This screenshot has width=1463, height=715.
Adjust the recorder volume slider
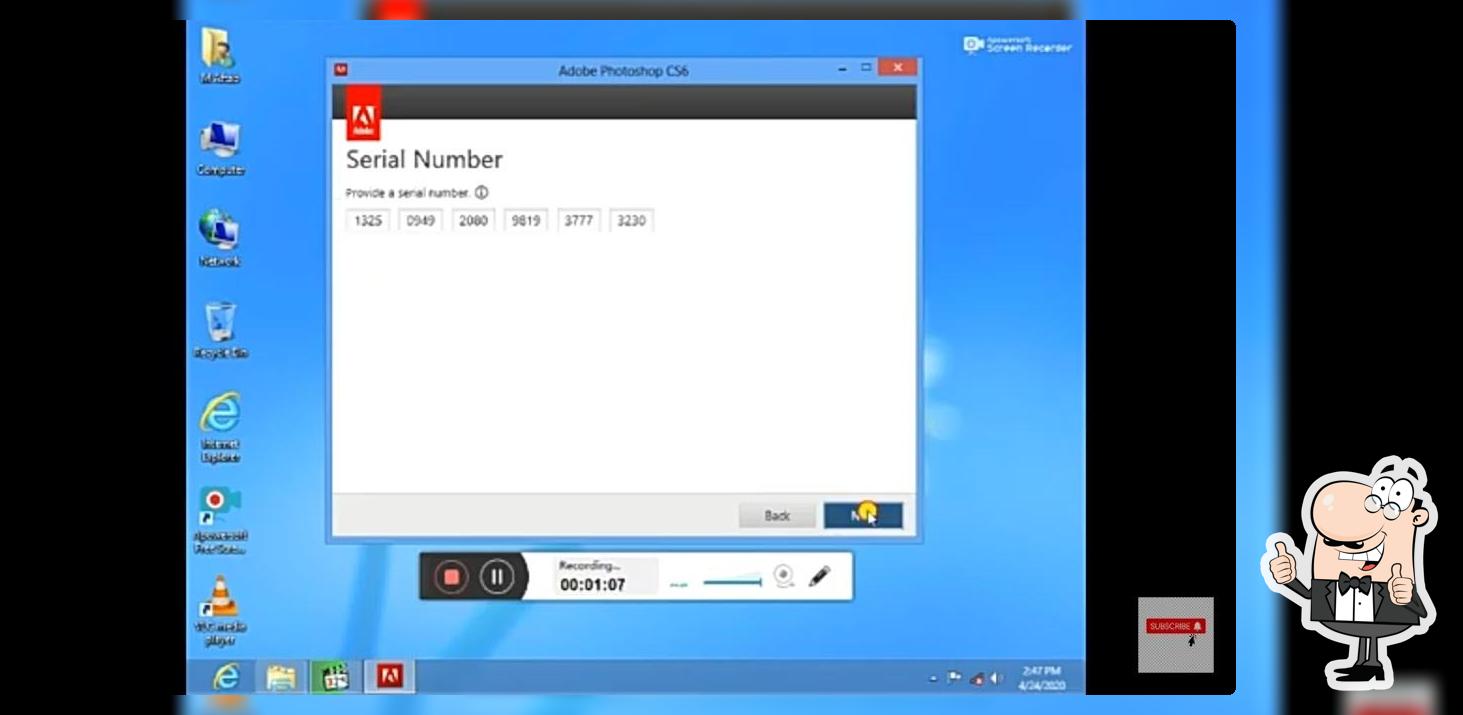point(732,581)
